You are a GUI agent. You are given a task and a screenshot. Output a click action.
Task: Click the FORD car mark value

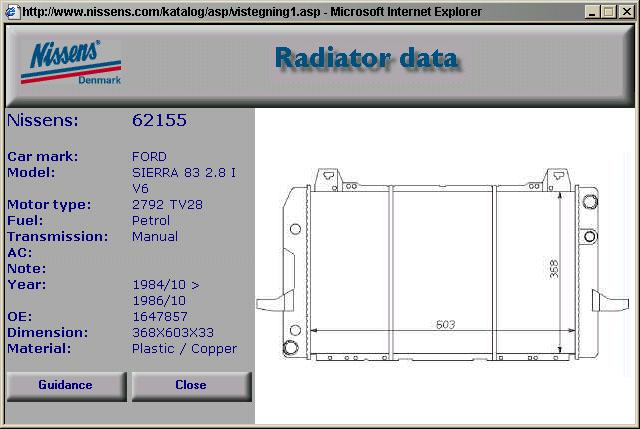pos(149,157)
